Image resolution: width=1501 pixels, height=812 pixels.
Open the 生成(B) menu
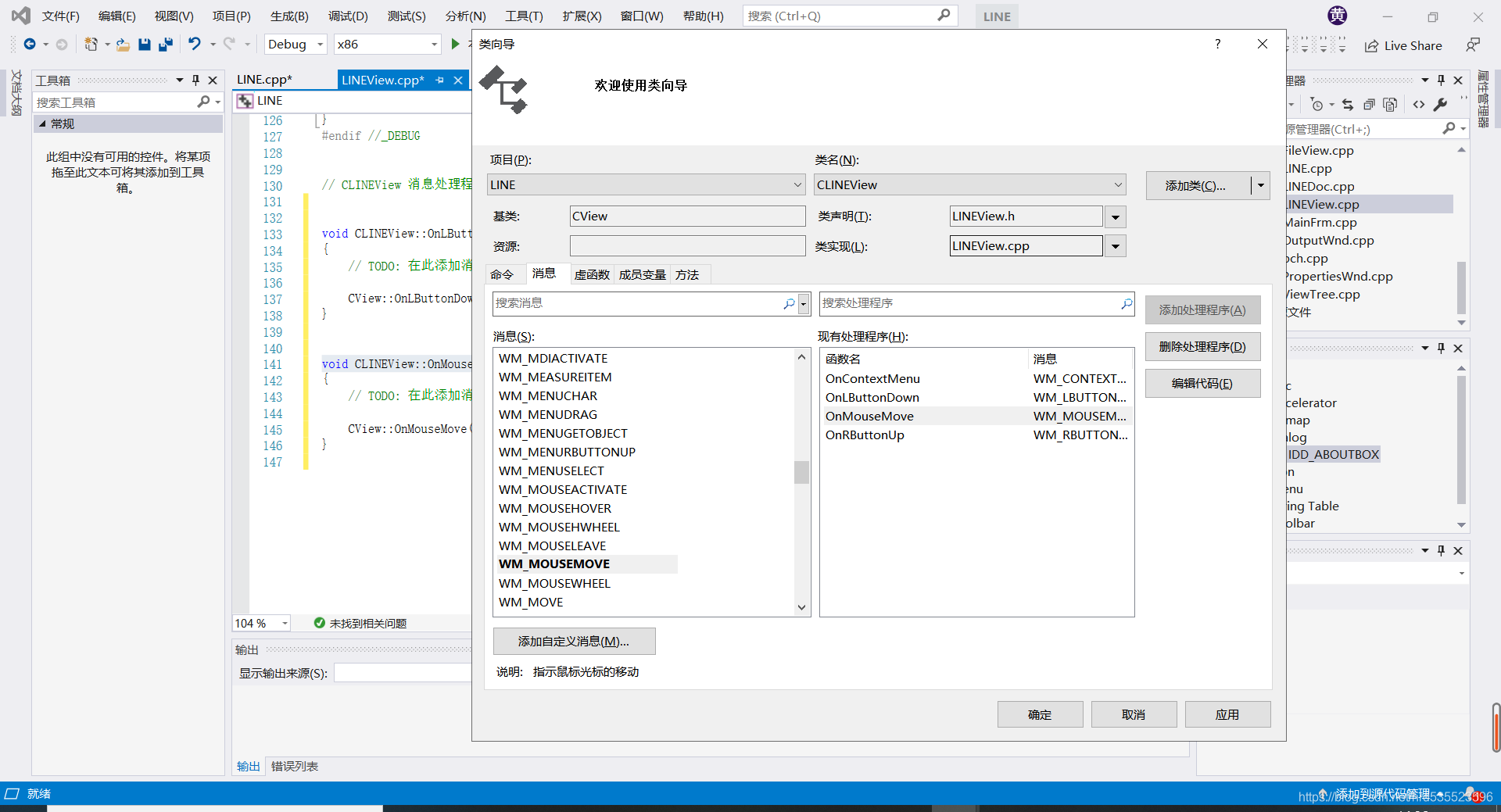(x=289, y=16)
